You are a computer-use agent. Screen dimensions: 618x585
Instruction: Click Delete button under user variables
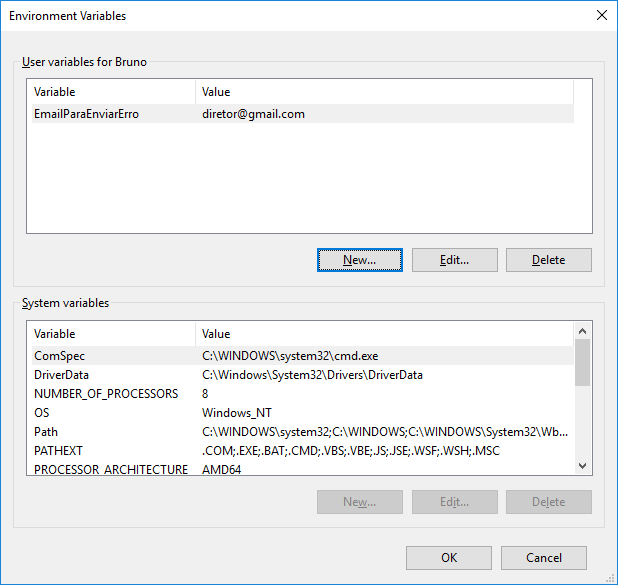coord(549,260)
